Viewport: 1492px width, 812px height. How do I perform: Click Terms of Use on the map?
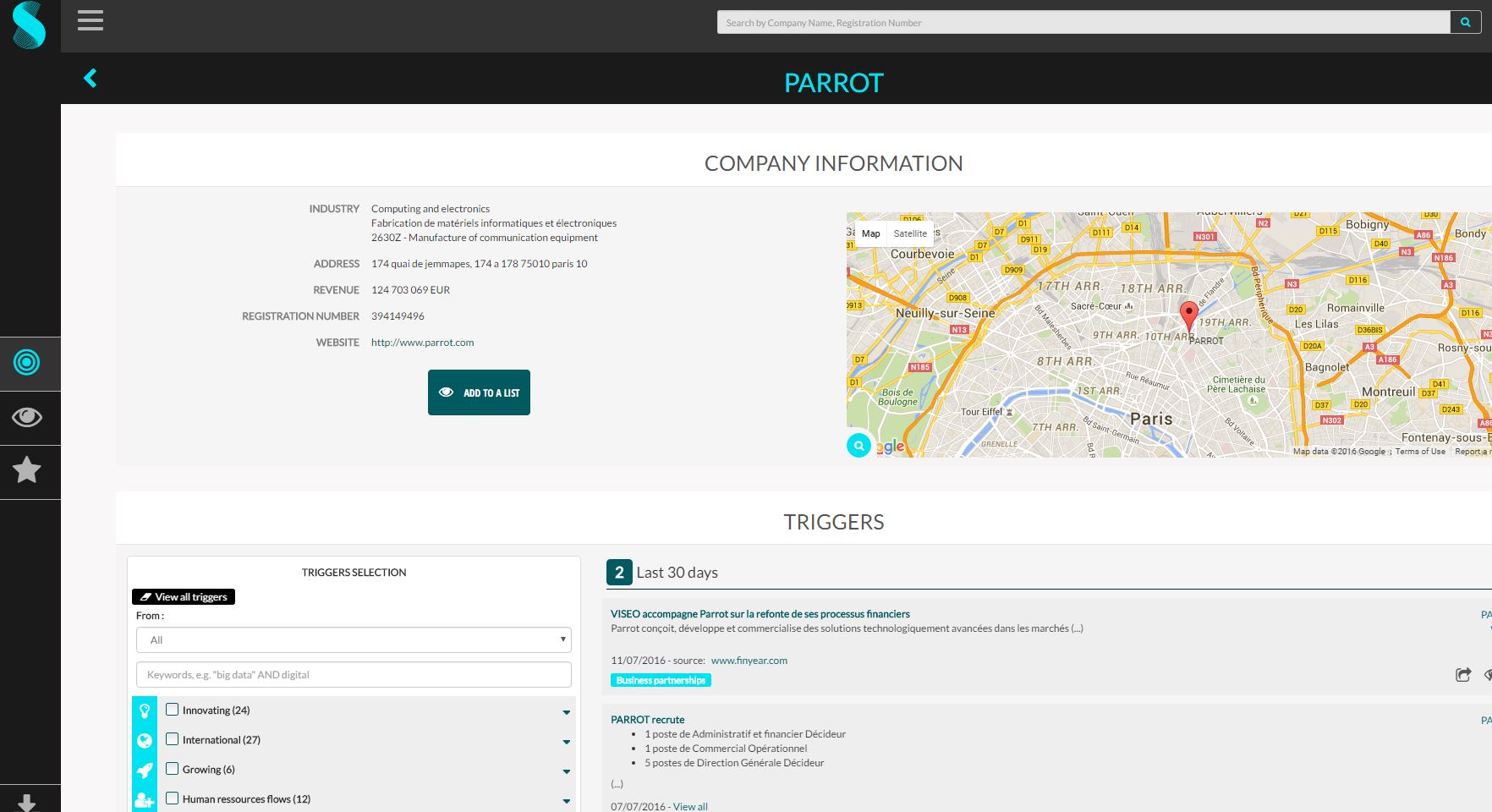coord(1420,452)
